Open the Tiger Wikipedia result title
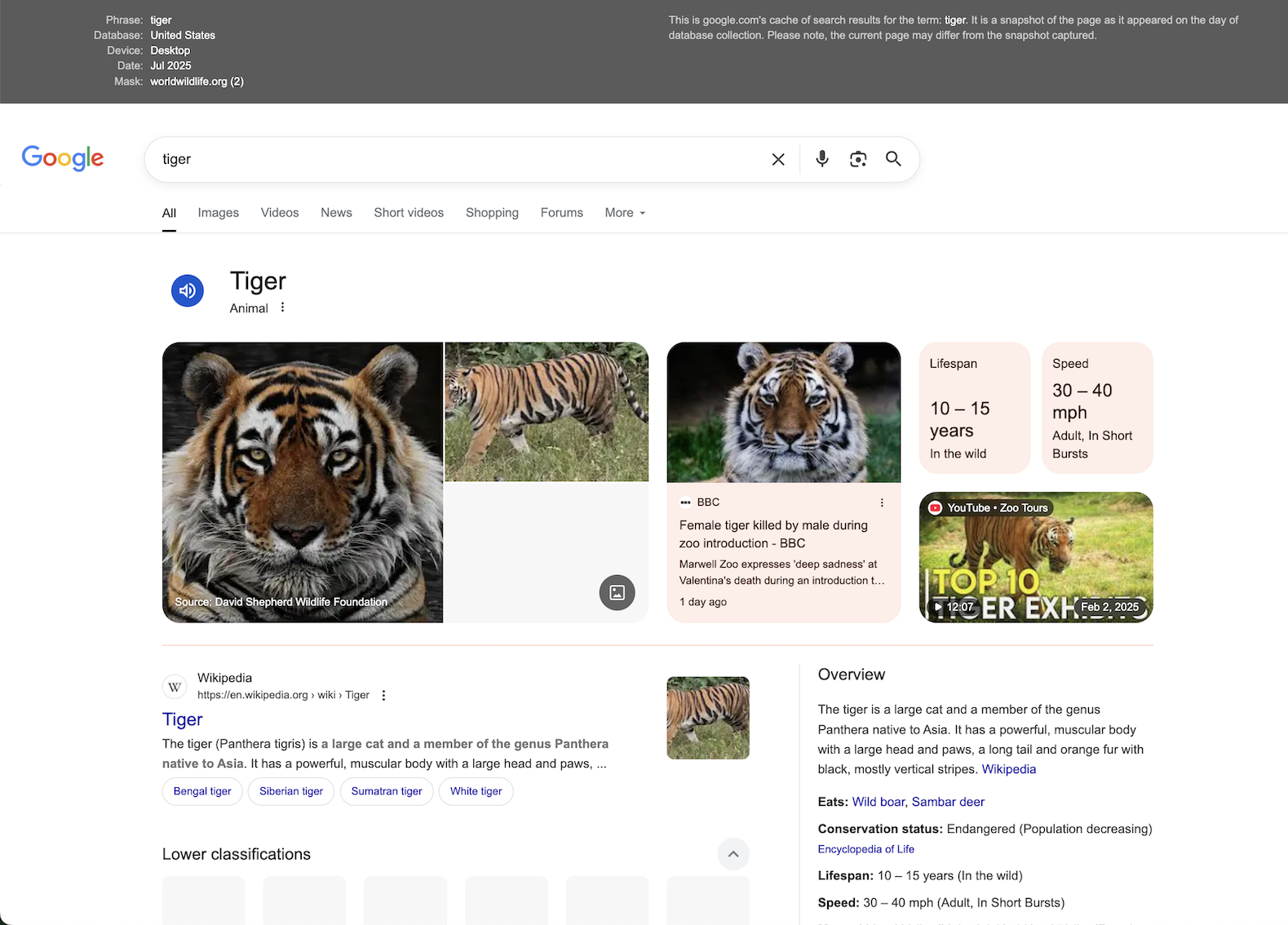Screen dimensions: 1288x925 click(182, 719)
